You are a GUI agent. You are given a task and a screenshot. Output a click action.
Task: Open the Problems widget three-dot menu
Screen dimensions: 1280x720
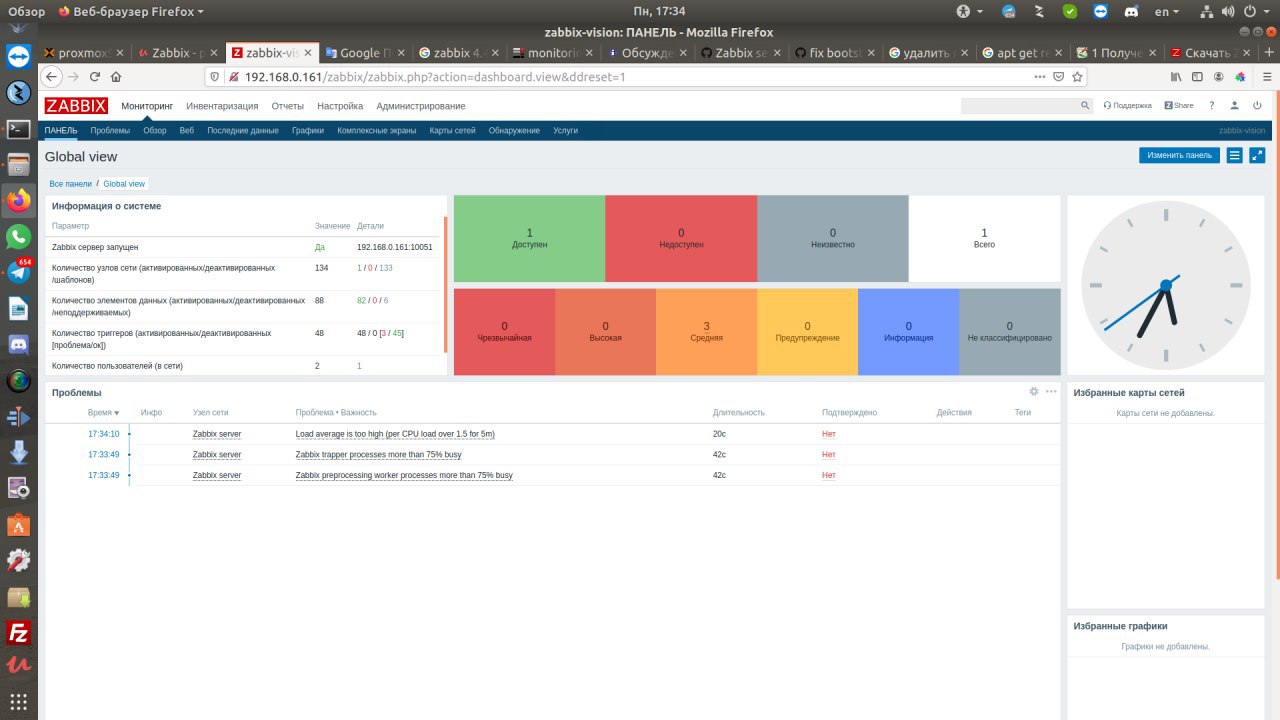click(1051, 392)
